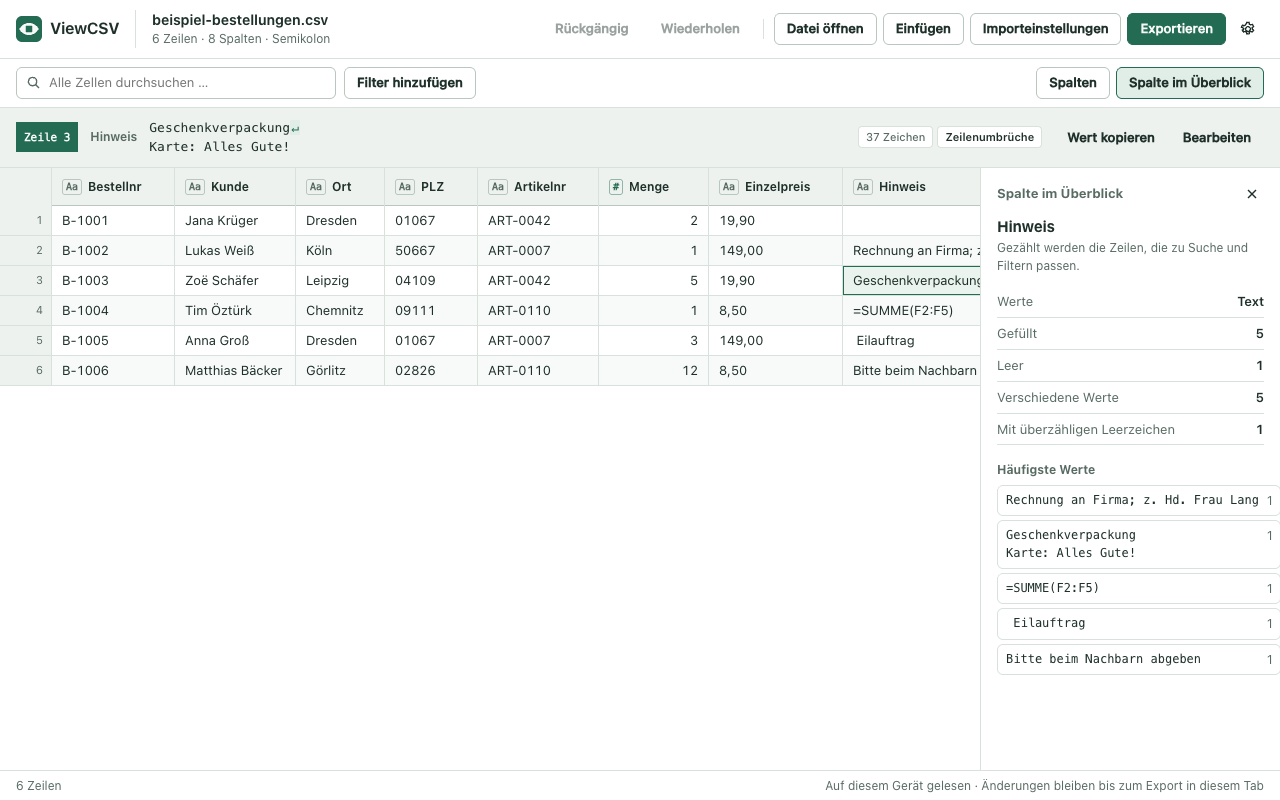Click the ART-0110 cell in row B-1004
1280x800 pixels.
pyautogui.click(x=538, y=311)
